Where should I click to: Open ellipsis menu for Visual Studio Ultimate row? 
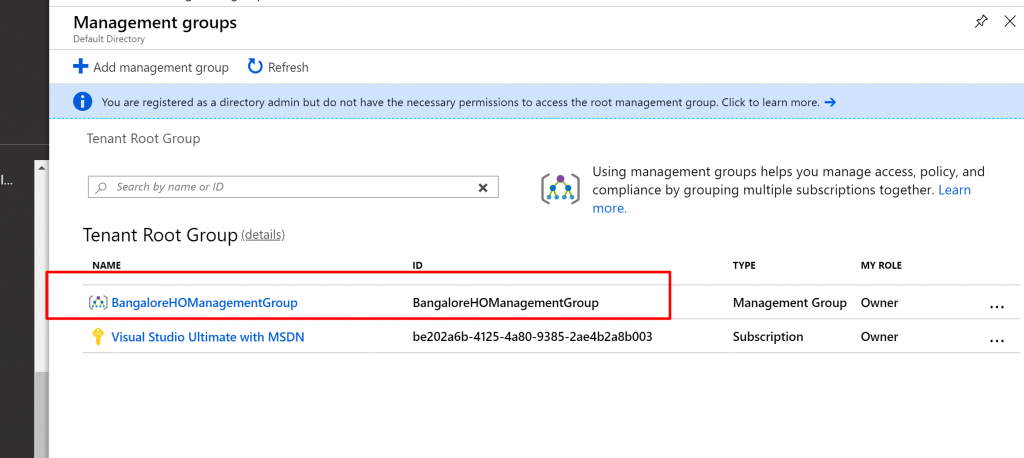pyautogui.click(x=996, y=339)
